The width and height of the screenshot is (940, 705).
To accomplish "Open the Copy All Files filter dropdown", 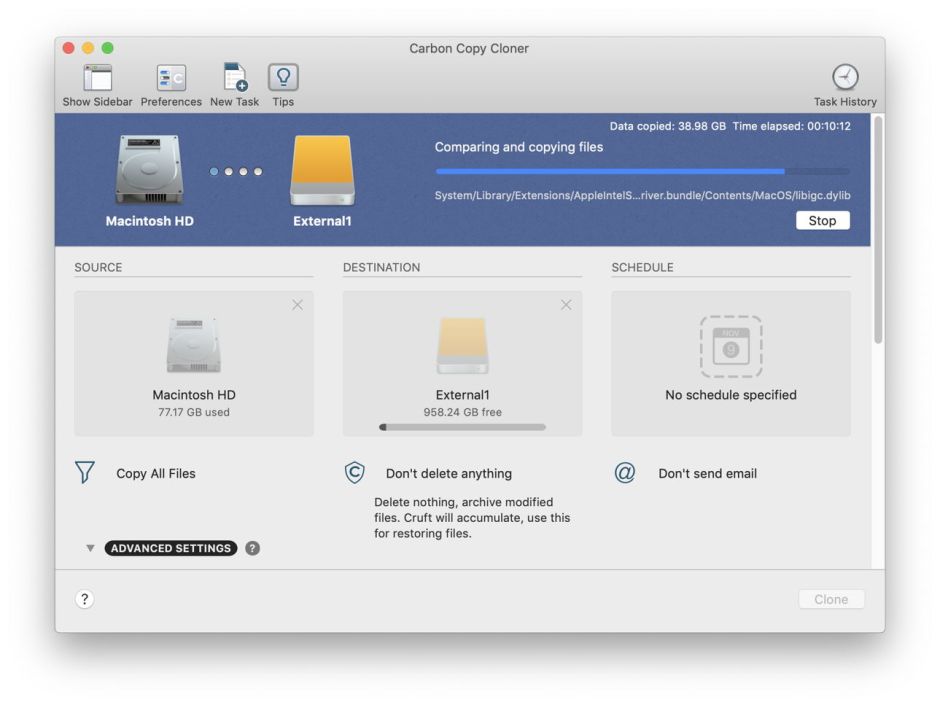I will pyautogui.click(x=155, y=473).
